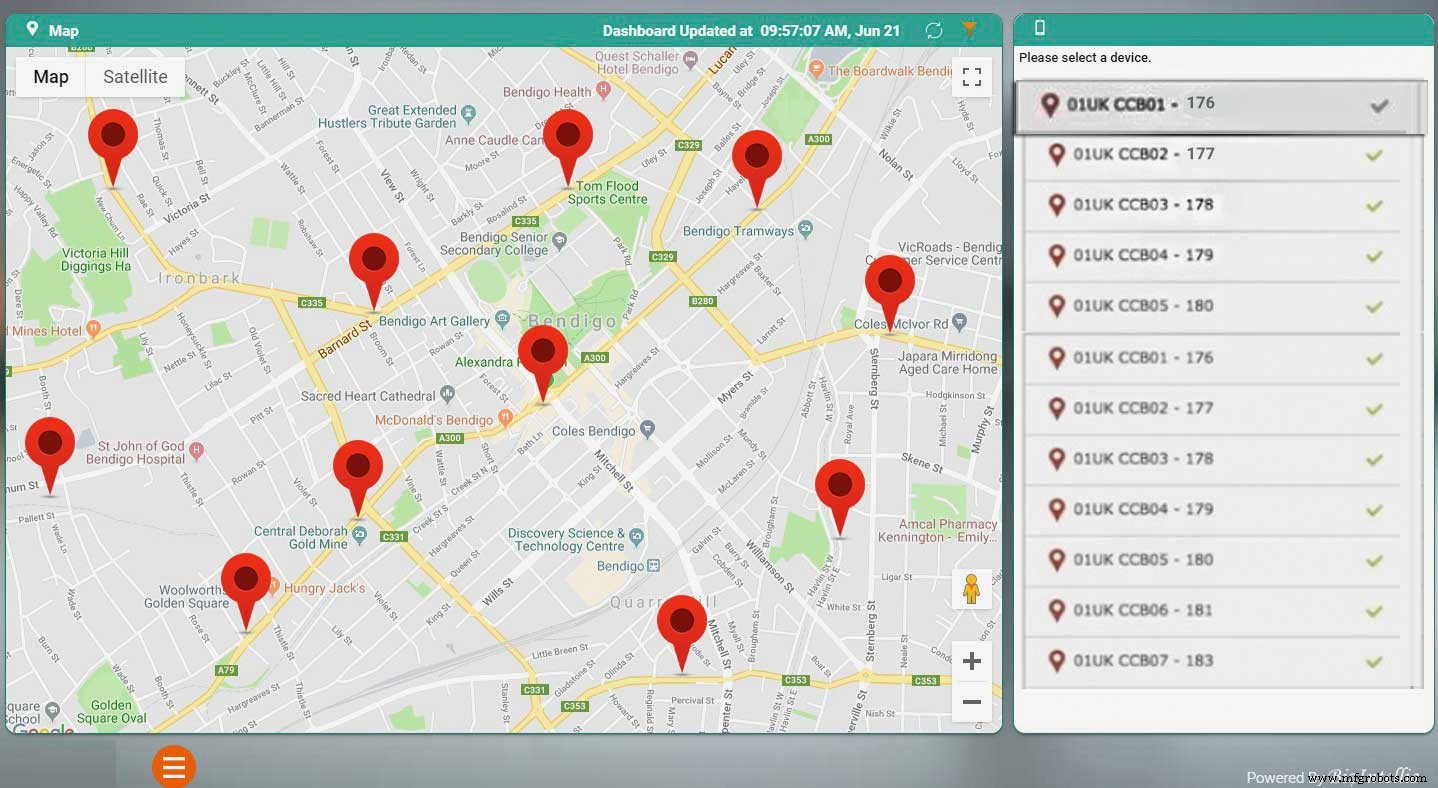Select the Pegman street view icon
Screen dimensions: 1438x788
pyautogui.click(x=971, y=589)
